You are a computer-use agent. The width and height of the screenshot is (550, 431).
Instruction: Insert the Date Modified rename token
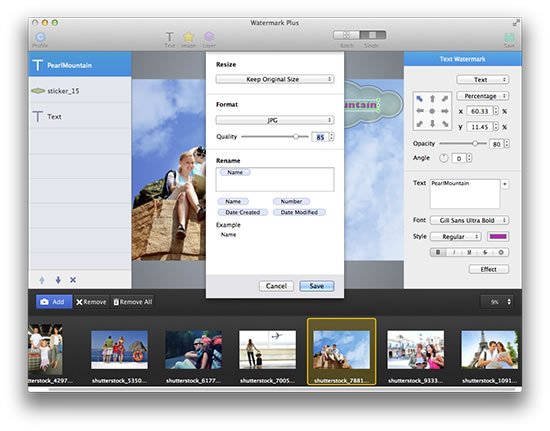(x=299, y=212)
